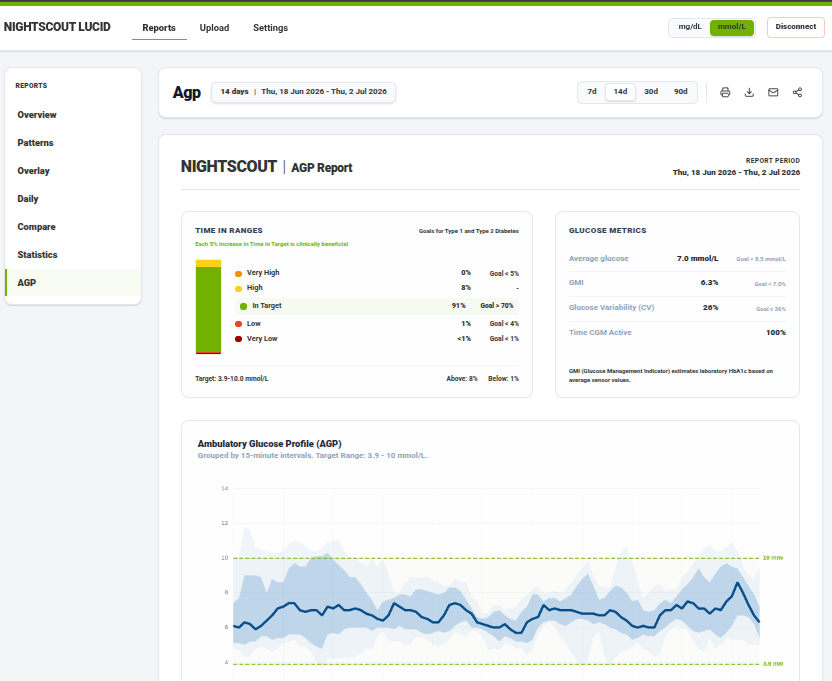Go to Patterns report
This screenshot has height=681, width=832.
[x=73, y=143]
